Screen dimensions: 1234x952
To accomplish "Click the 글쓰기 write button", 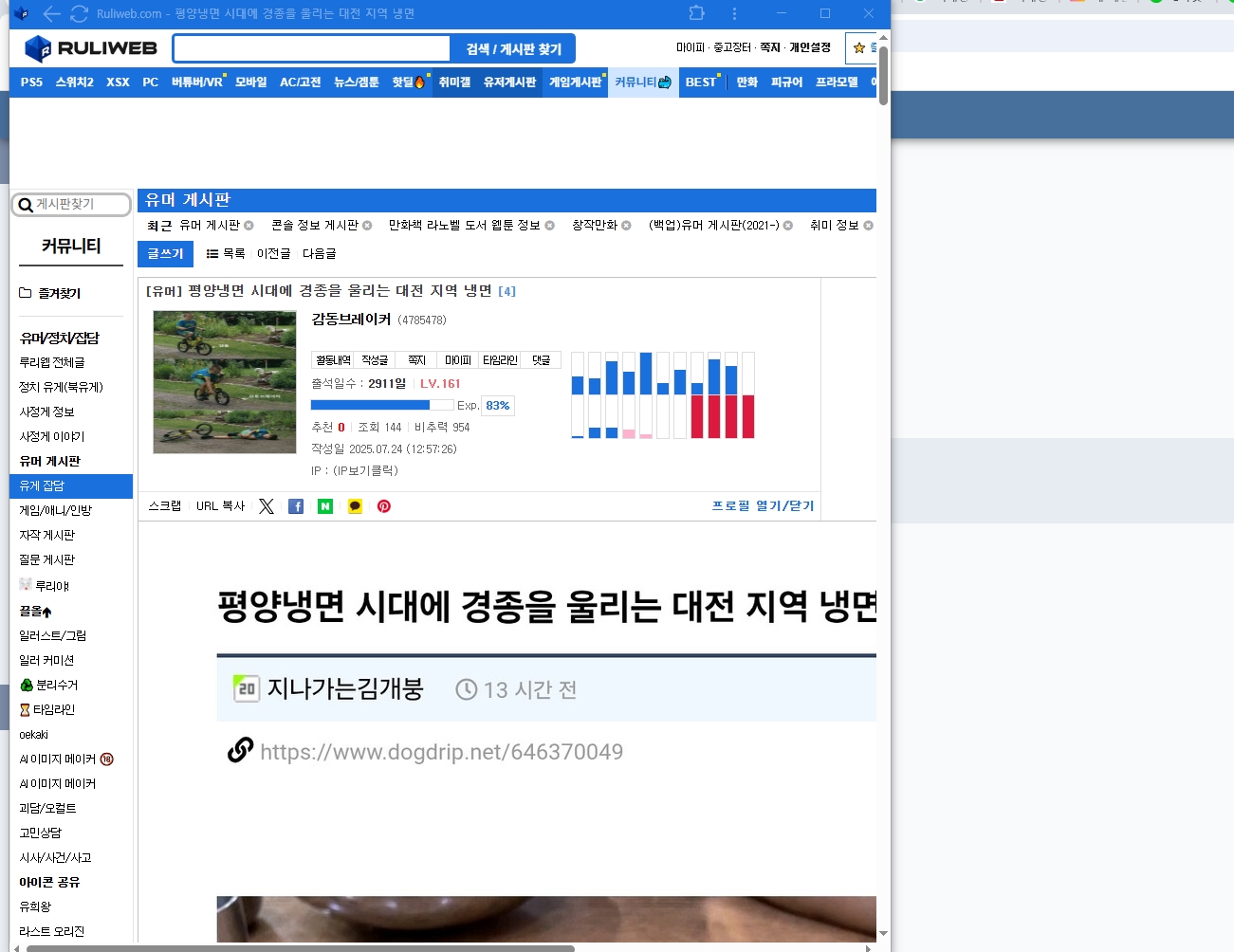I will click(x=165, y=254).
